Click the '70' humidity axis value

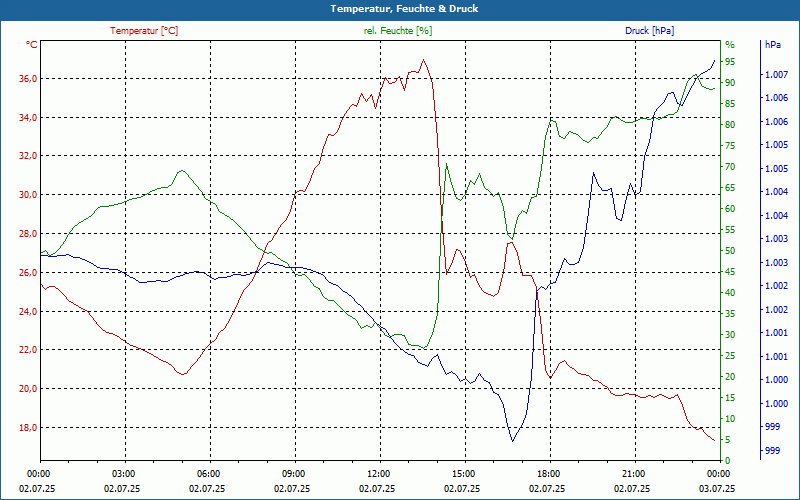(730, 167)
